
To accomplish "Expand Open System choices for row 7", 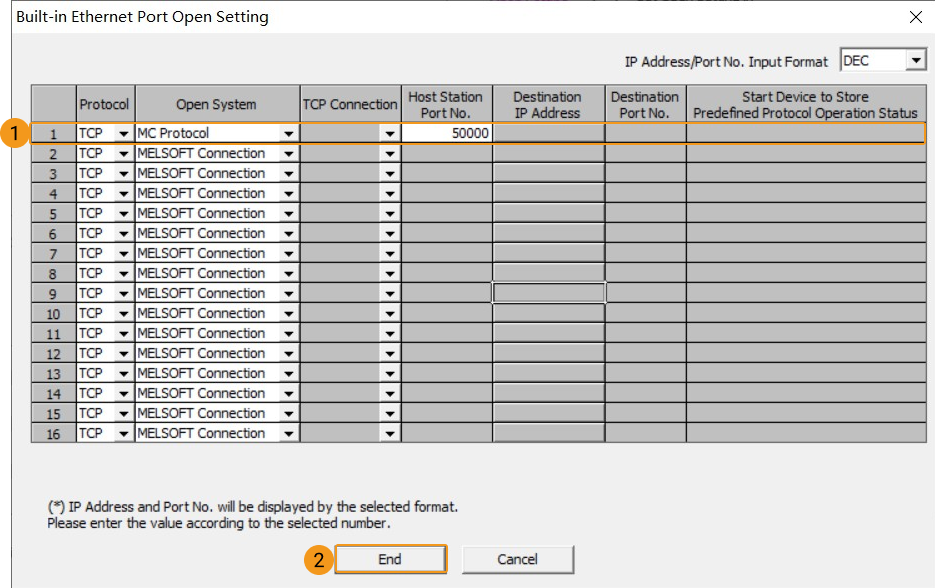I will 288,253.
